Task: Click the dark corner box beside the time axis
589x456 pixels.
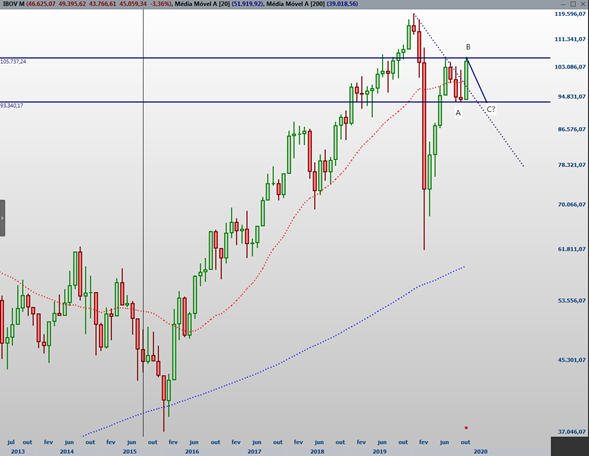Action: (570, 446)
